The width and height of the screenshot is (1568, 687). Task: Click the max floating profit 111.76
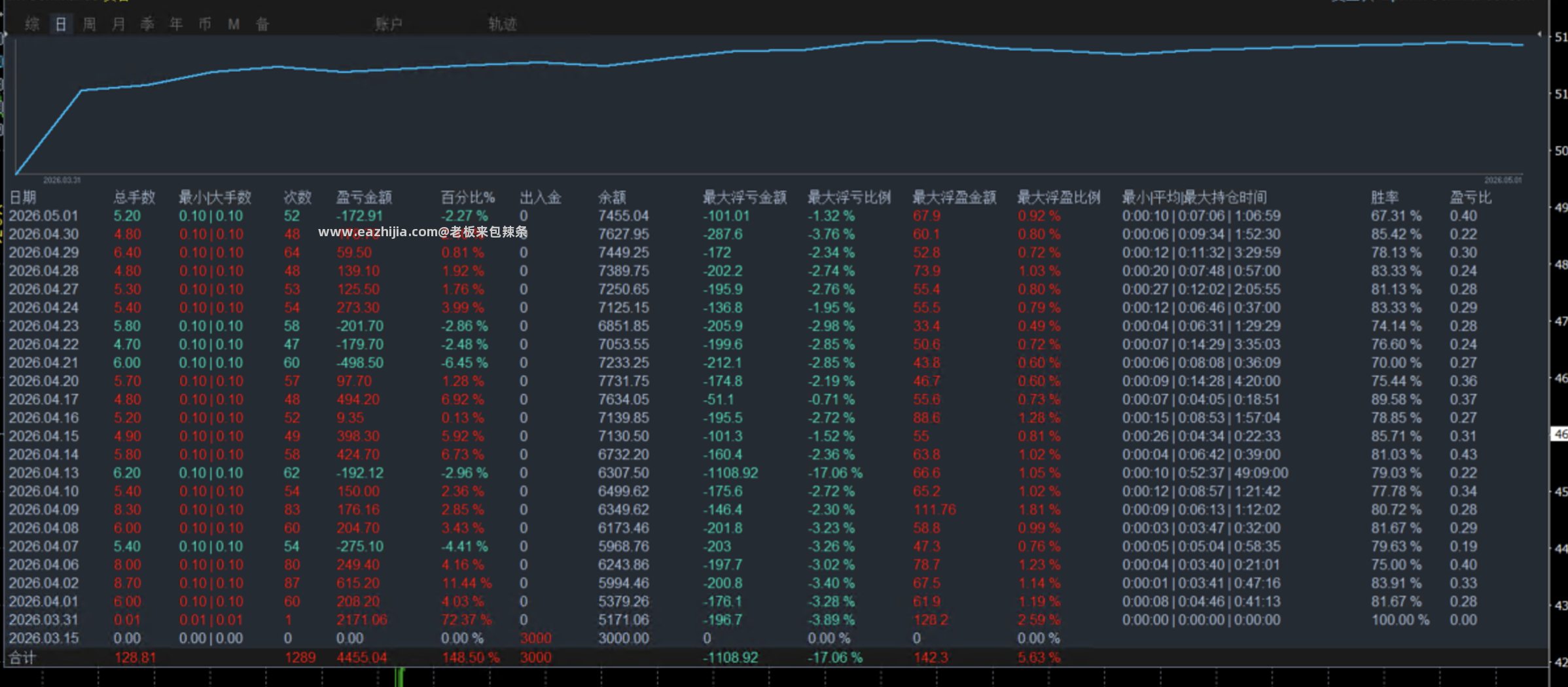(x=935, y=509)
